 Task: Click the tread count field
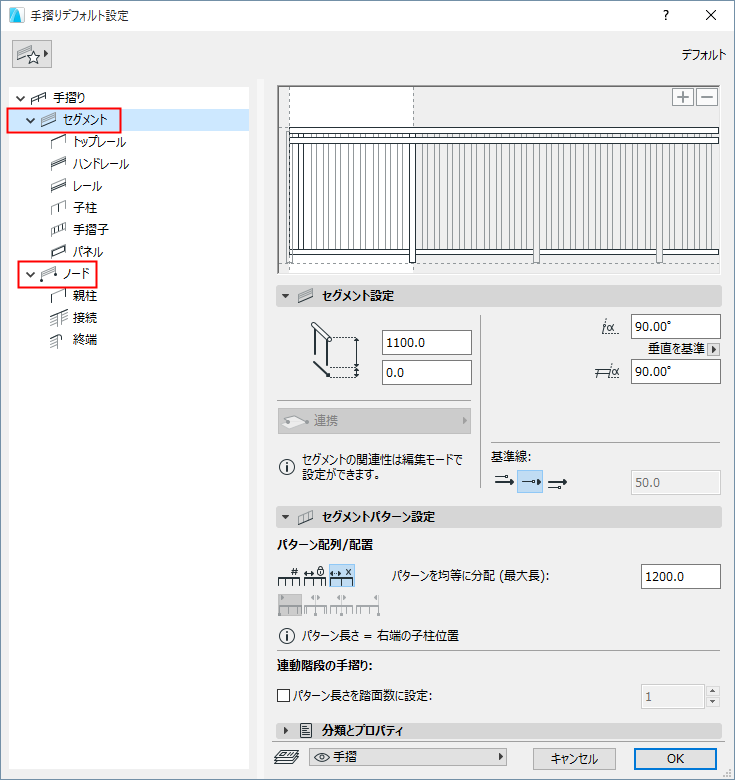[x=672, y=696]
